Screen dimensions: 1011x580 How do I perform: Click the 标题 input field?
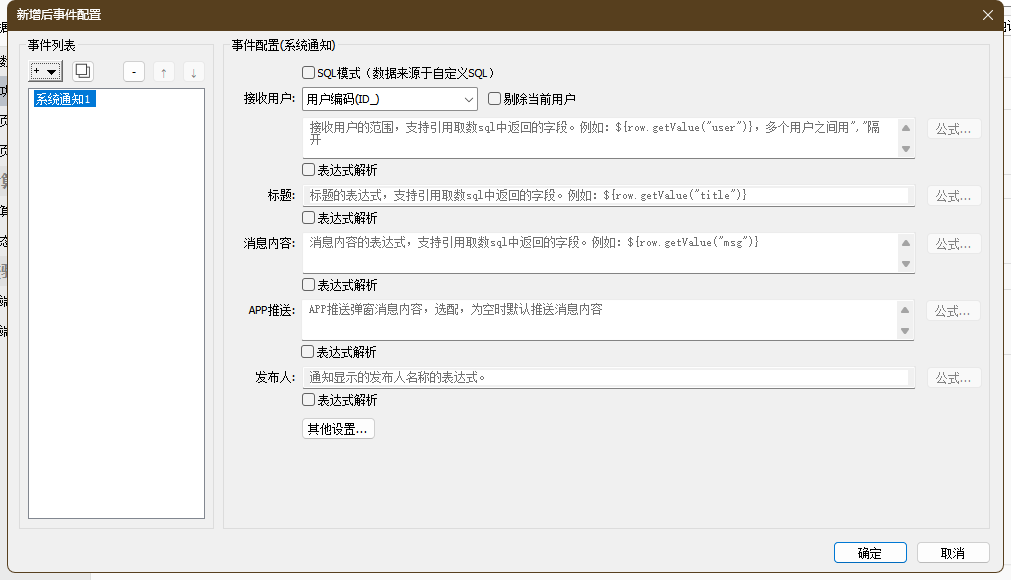click(x=606, y=196)
